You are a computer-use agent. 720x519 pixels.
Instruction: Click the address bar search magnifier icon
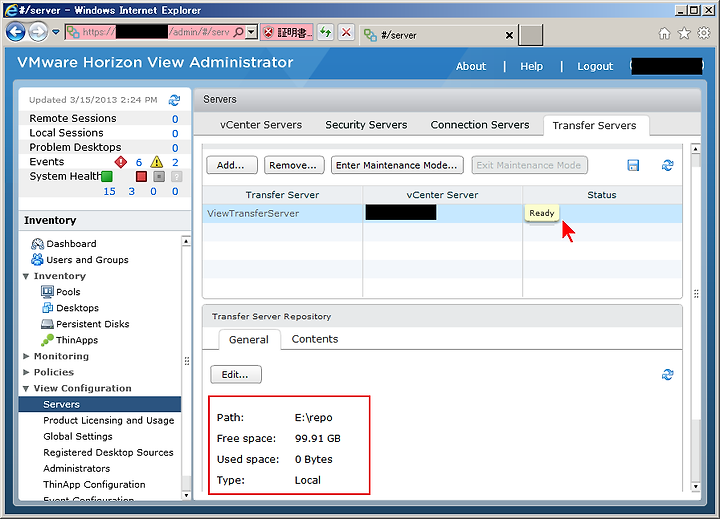coord(238,32)
